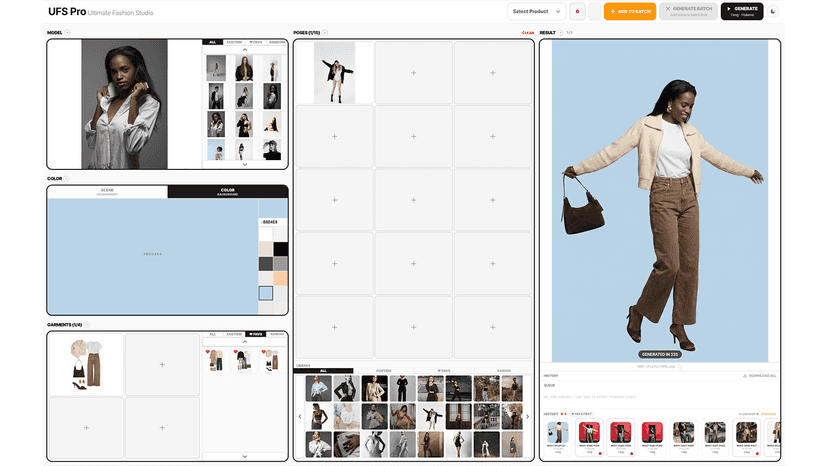Unfavorite the third garment outfit heart

[x=264, y=352]
